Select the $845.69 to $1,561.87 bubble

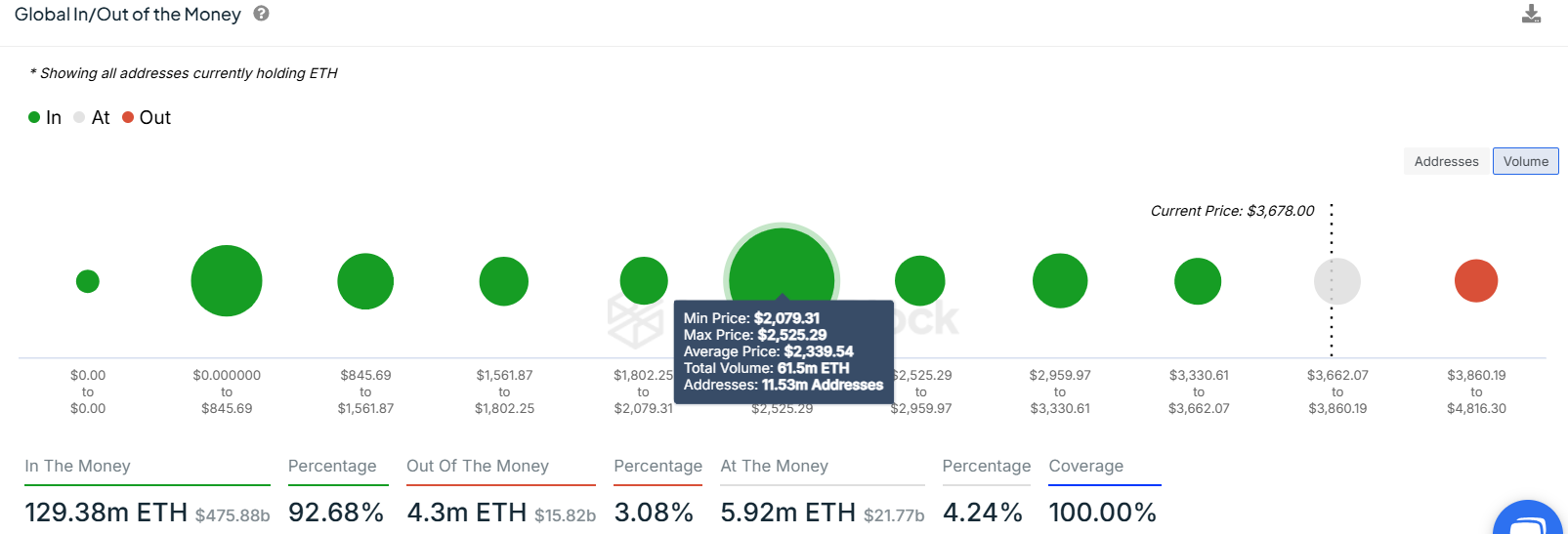pos(365,281)
